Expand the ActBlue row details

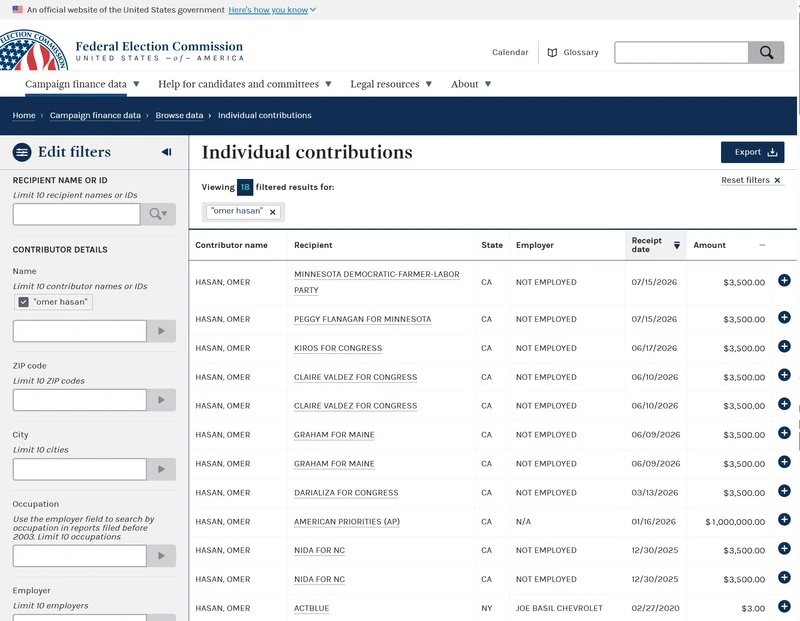tap(784, 606)
